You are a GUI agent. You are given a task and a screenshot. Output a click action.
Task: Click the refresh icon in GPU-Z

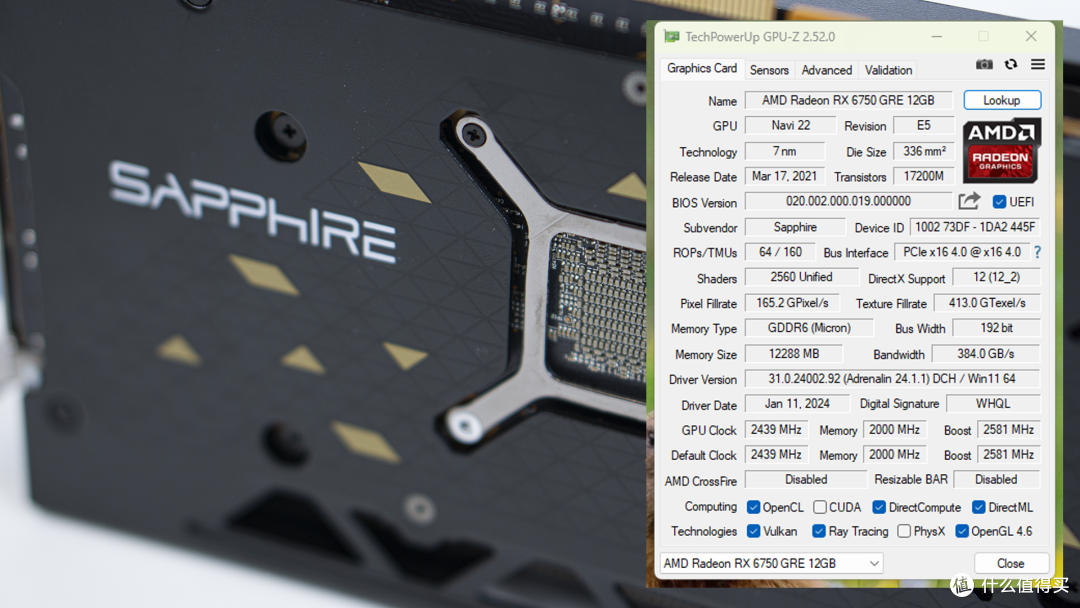[x=1010, y=64]
